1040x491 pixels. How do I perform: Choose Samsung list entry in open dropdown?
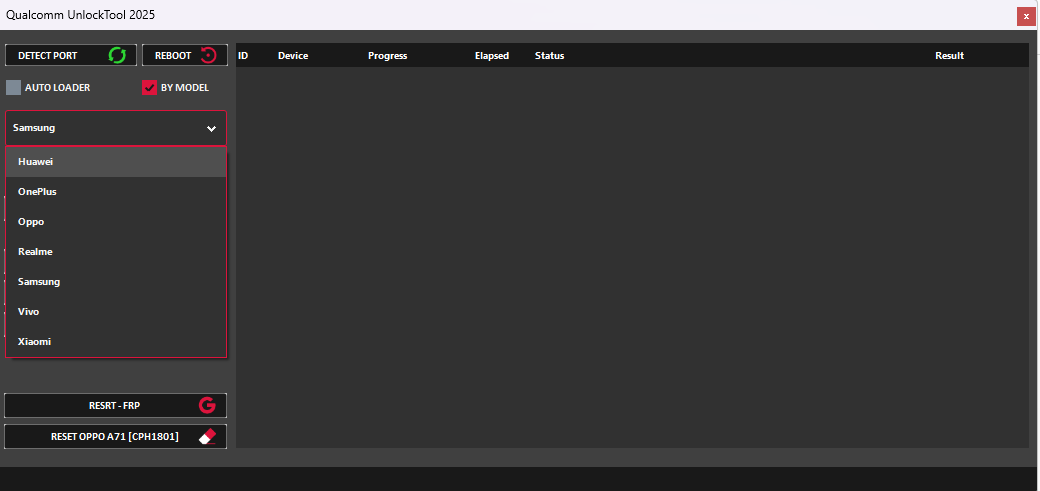point(116,282)
